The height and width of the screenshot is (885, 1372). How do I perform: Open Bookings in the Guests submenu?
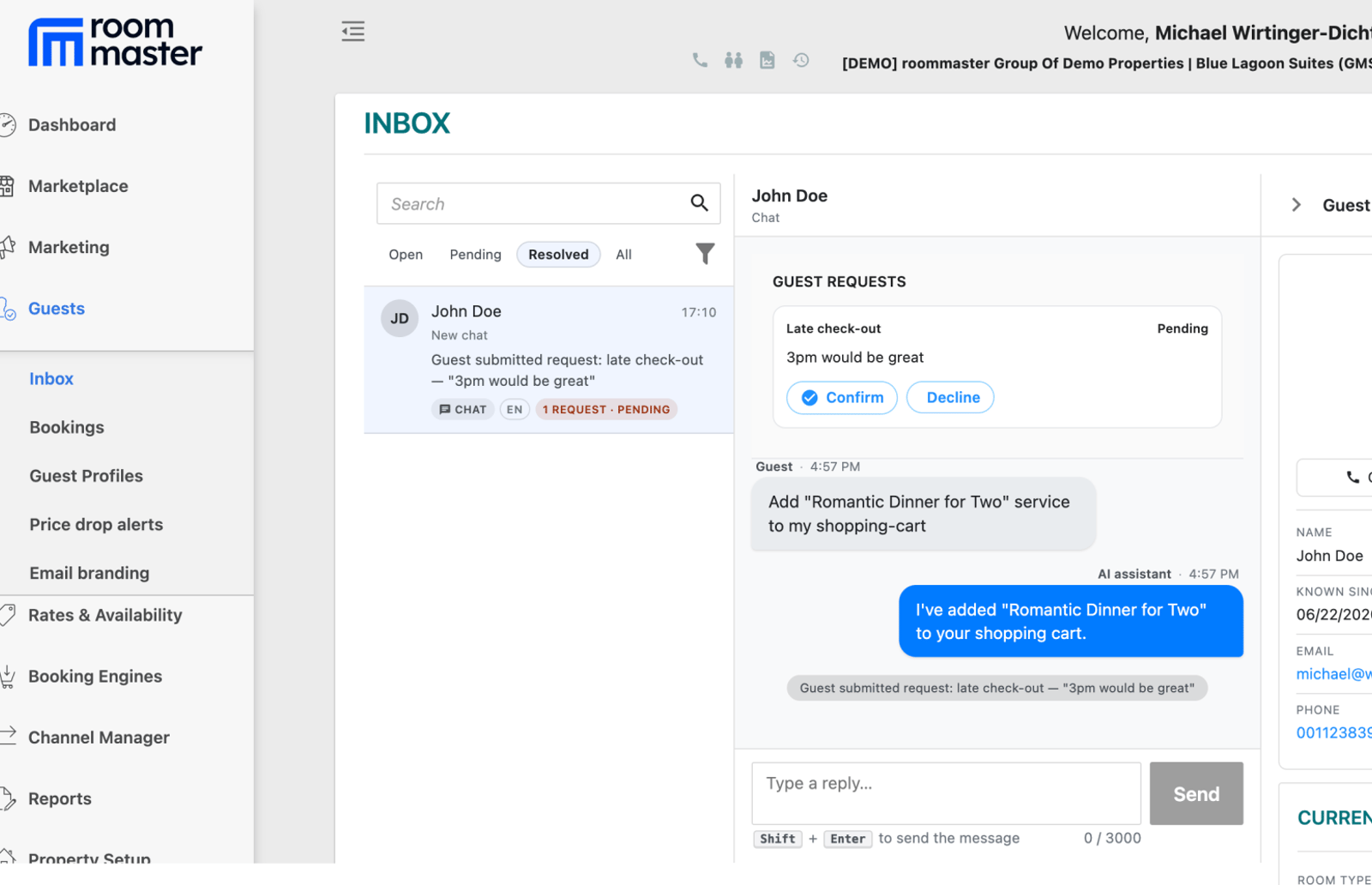[x=67, y=428]
